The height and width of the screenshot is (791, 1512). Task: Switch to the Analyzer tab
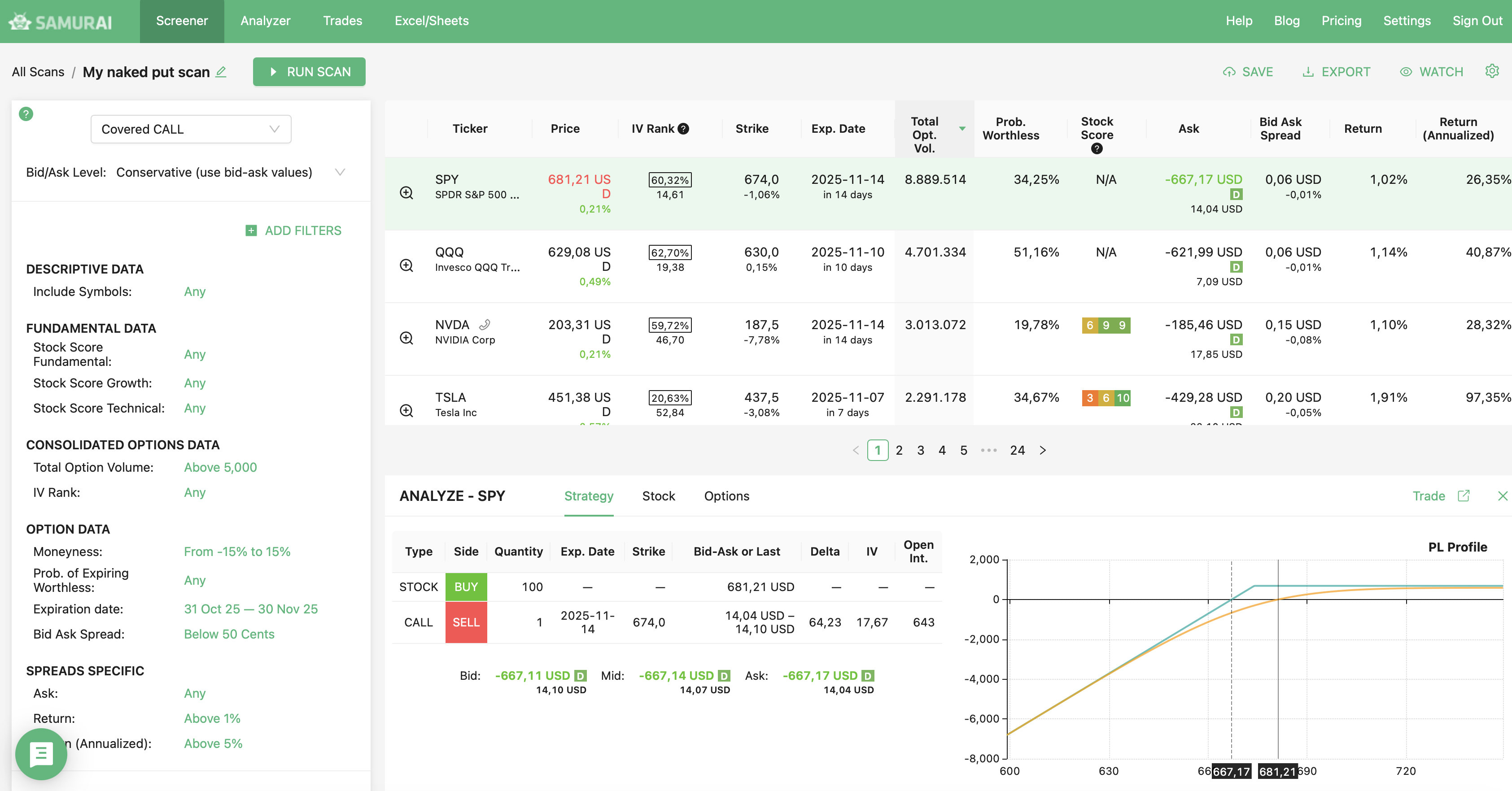coord(265,21)
